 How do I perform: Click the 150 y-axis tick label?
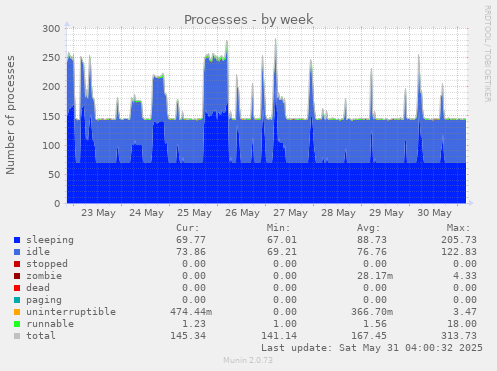pos(51,116)
